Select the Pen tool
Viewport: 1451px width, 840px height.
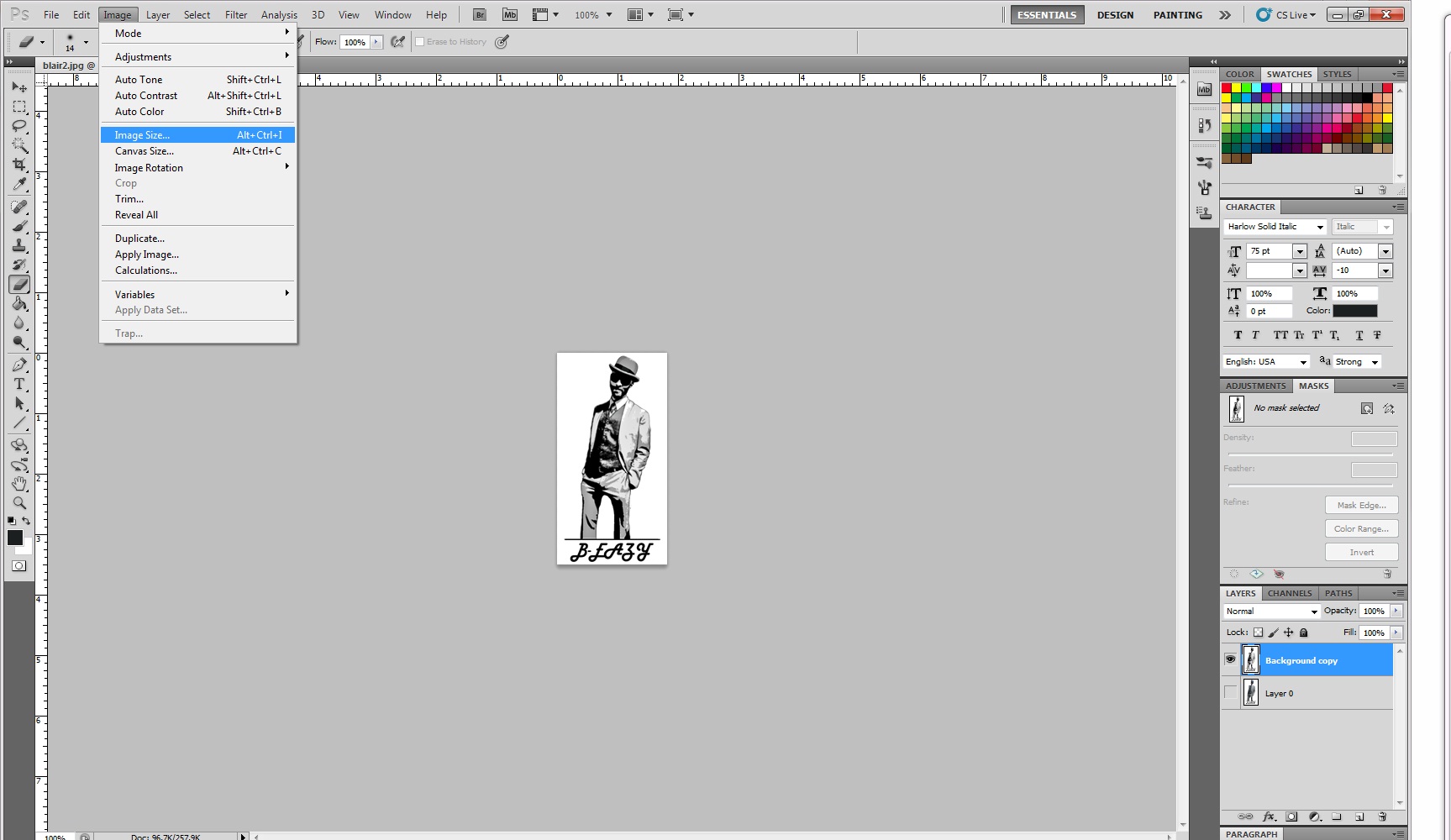click(x=19, y=365)
